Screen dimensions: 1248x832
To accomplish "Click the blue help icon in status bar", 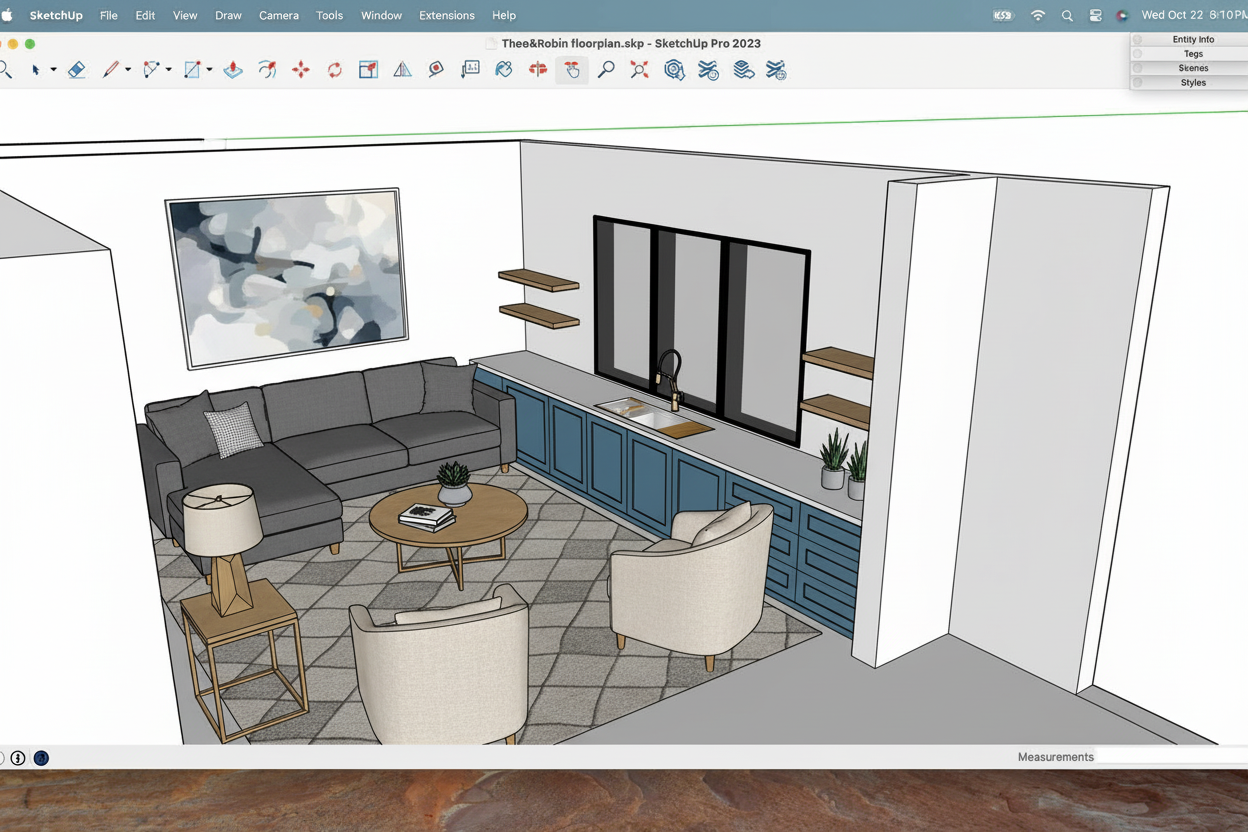I will (41, 758).
